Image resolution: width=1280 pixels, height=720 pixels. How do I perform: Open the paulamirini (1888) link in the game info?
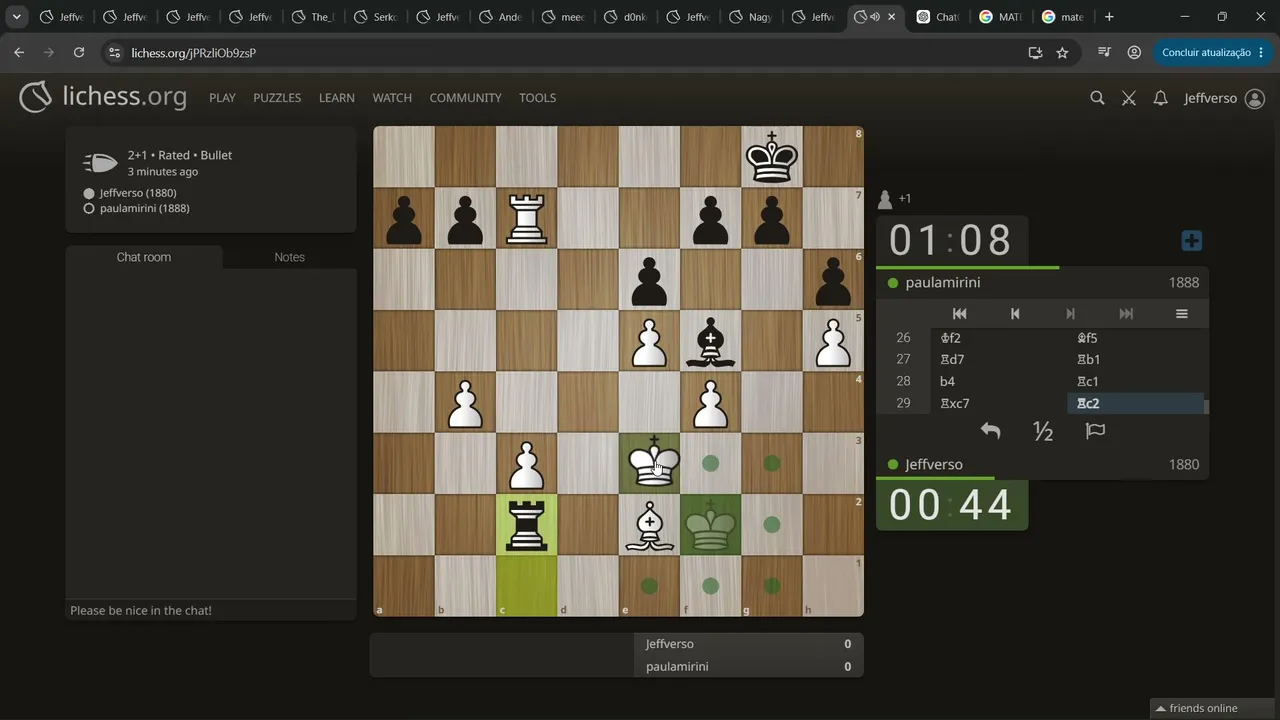click(144, 208)
